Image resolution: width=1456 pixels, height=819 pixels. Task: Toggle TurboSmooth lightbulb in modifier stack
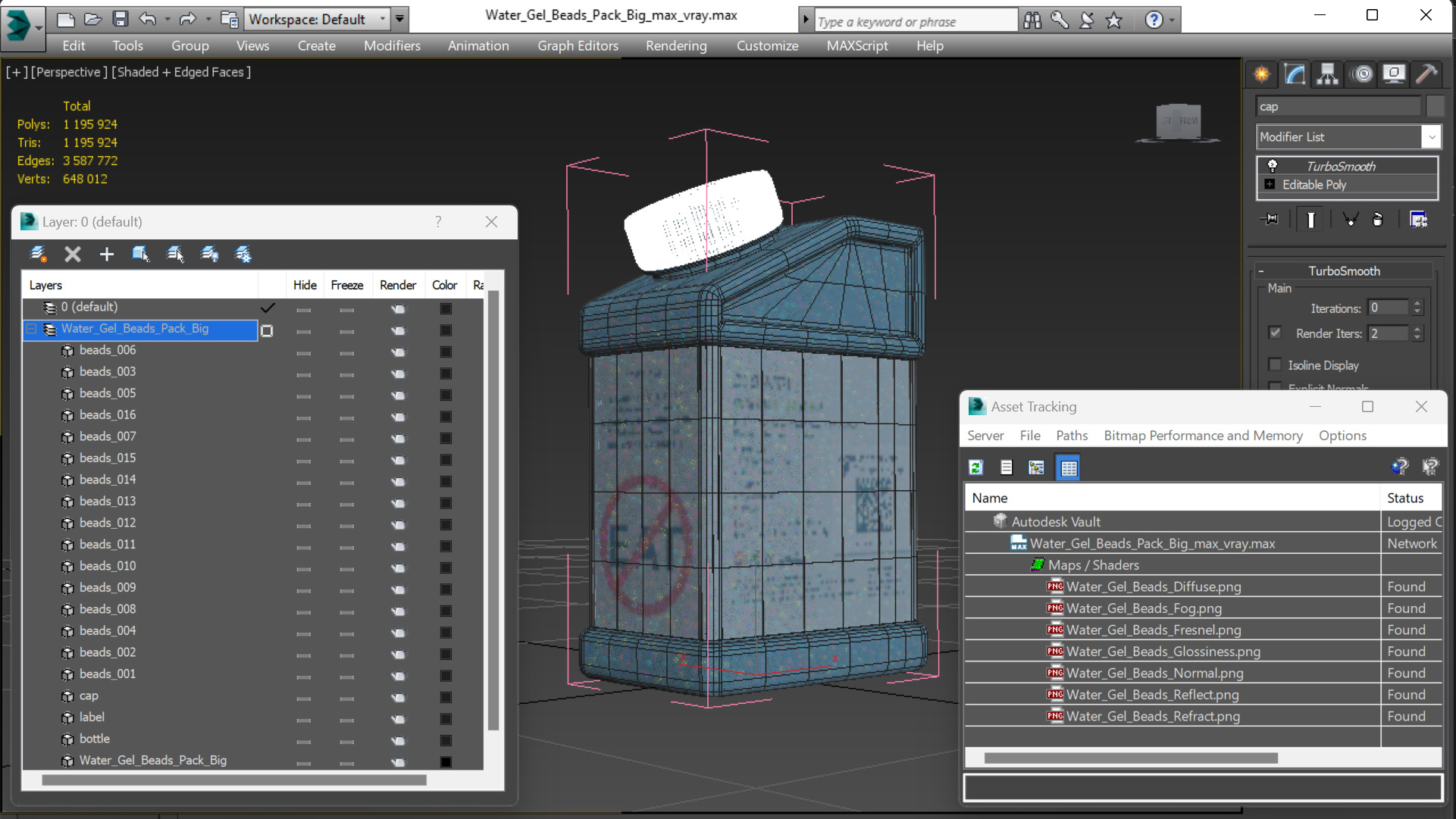[1272, 166]
